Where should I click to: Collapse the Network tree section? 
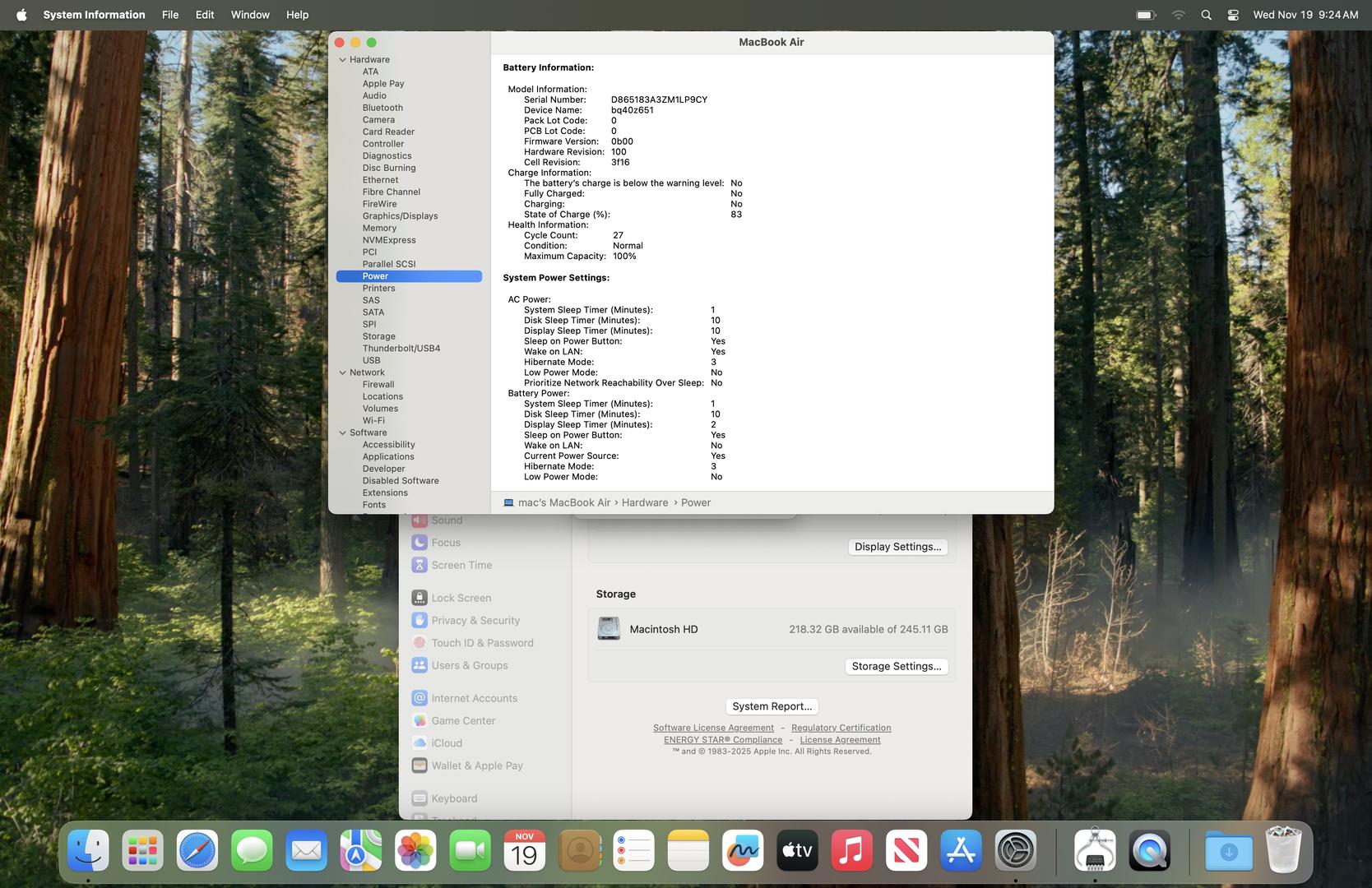(343, 372)
